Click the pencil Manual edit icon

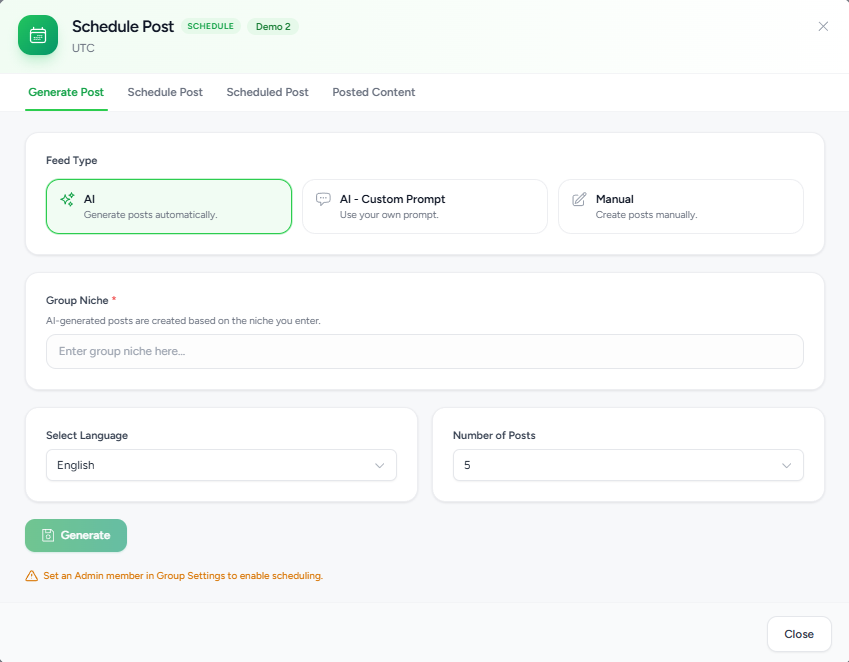(x=579, y=199)
